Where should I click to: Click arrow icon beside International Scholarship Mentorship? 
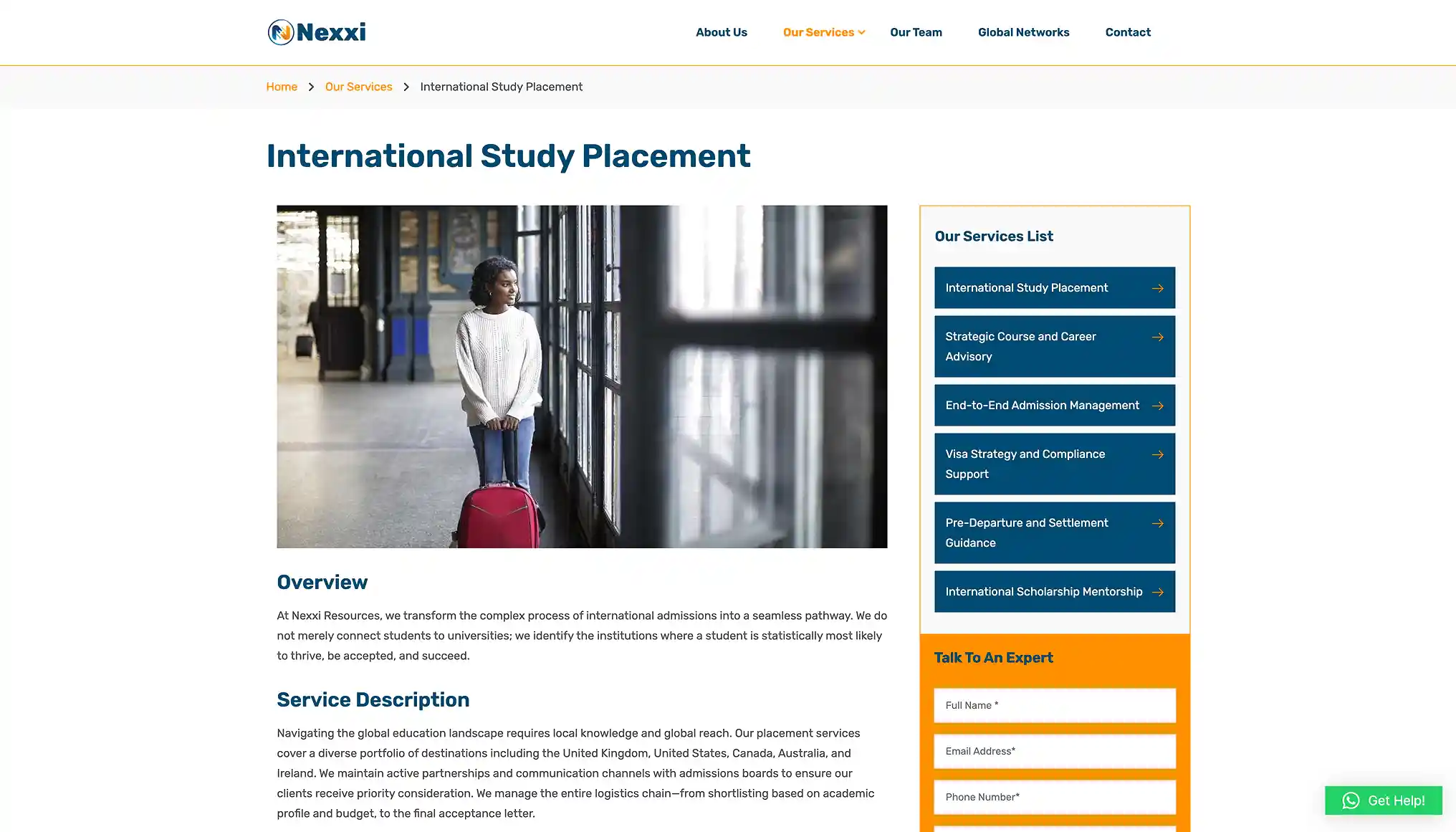tap(1157, 592)
